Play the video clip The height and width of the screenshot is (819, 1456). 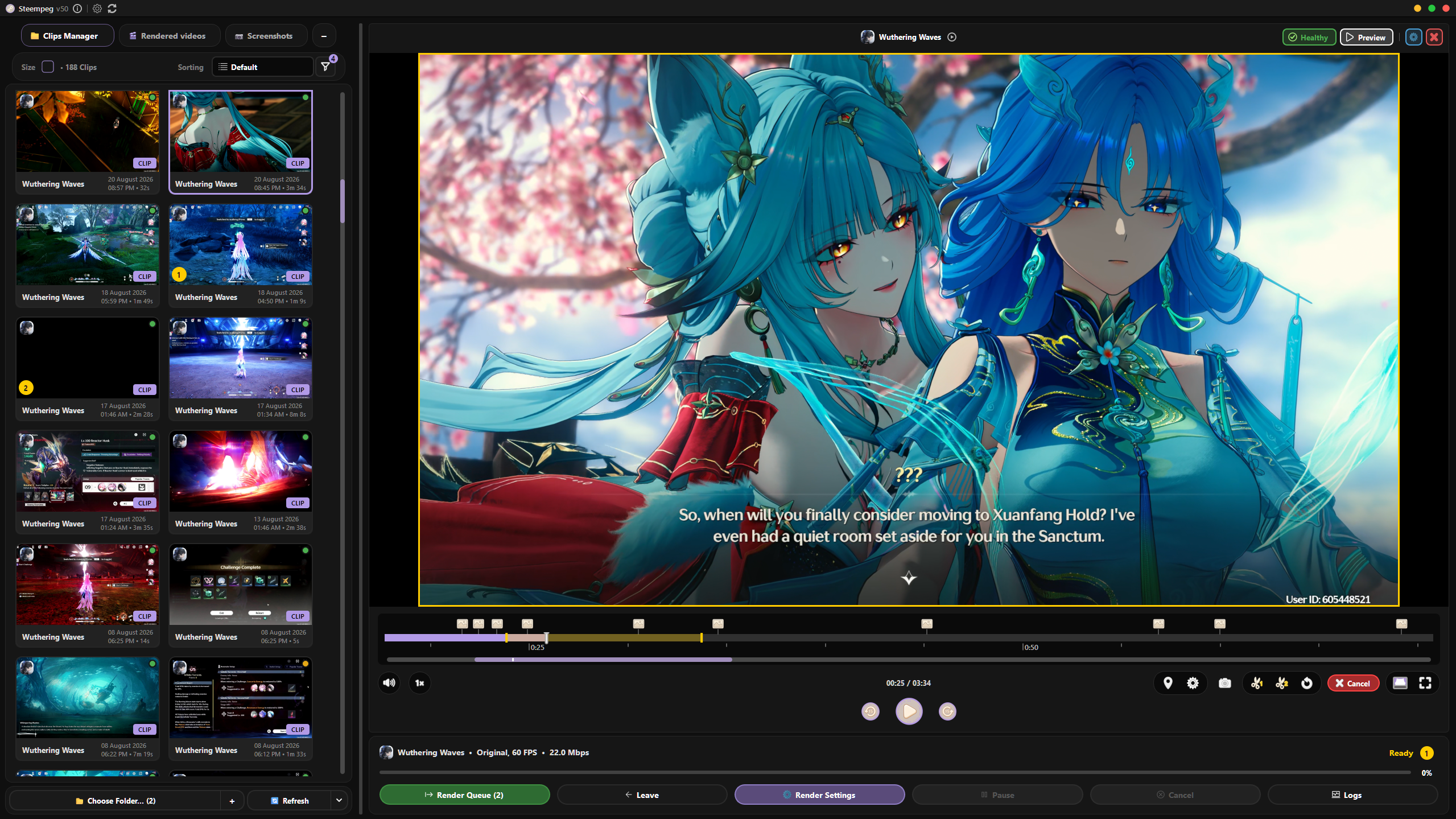[909, 711]
